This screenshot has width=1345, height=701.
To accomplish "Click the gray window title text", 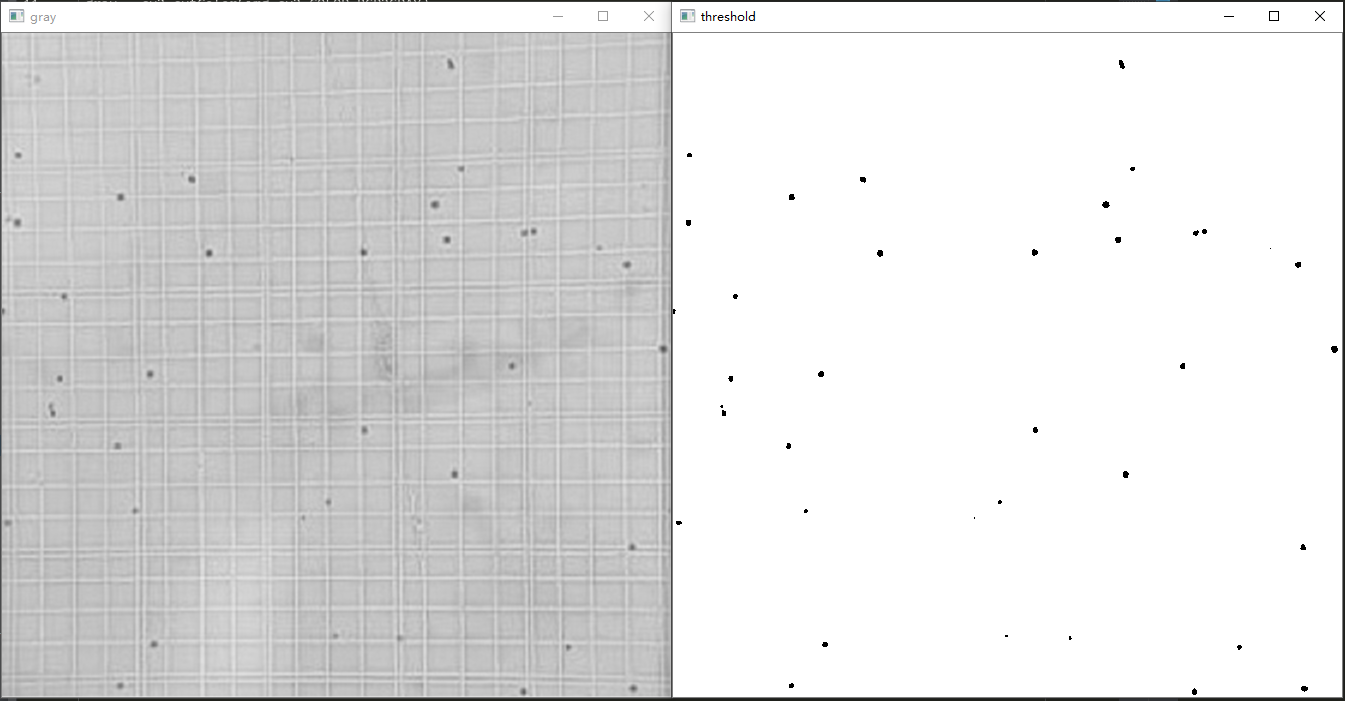I will pyautogui.click(x=43, y=17).
